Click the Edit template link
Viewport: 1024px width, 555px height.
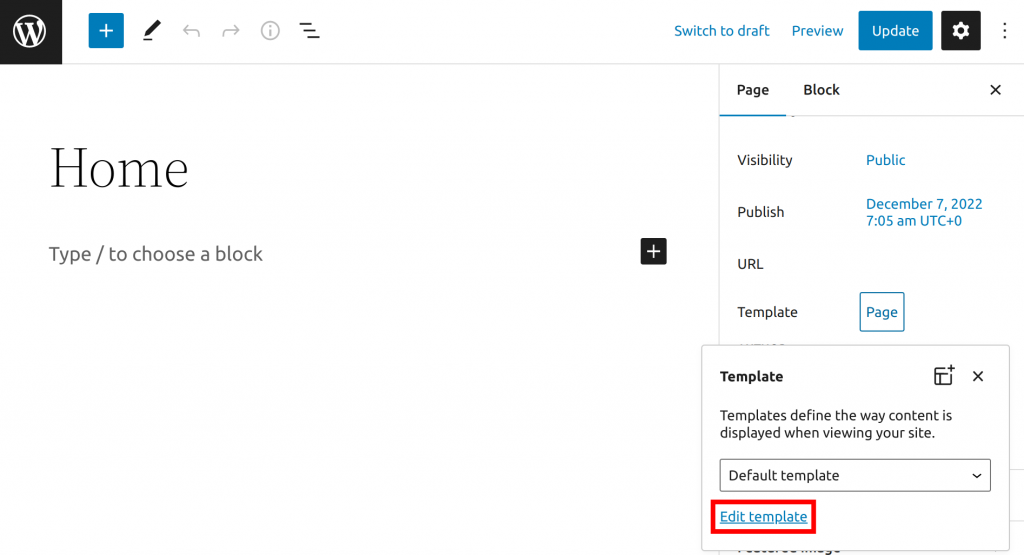(763, 517)
